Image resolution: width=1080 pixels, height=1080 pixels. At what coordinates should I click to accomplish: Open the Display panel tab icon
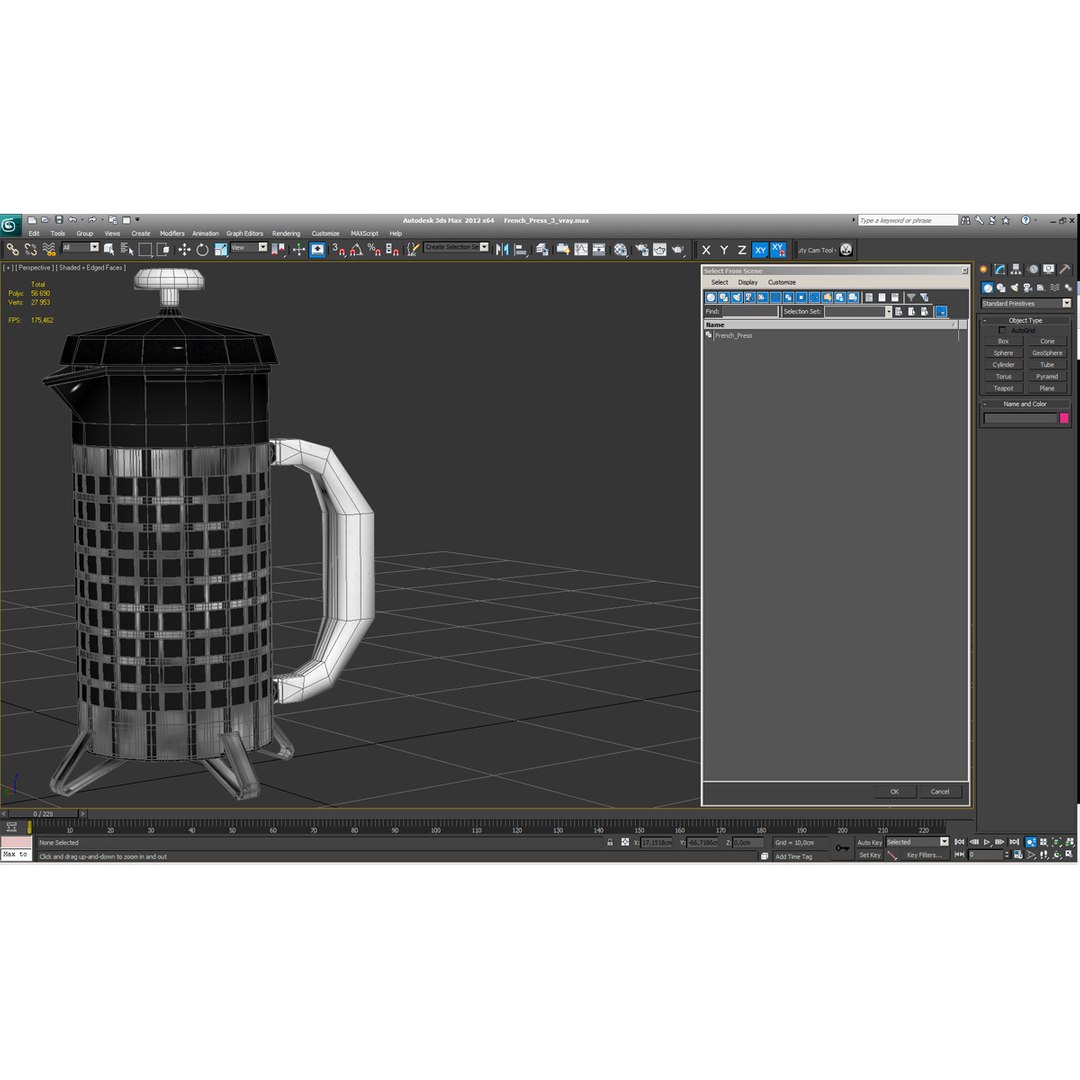(1048, 269)
